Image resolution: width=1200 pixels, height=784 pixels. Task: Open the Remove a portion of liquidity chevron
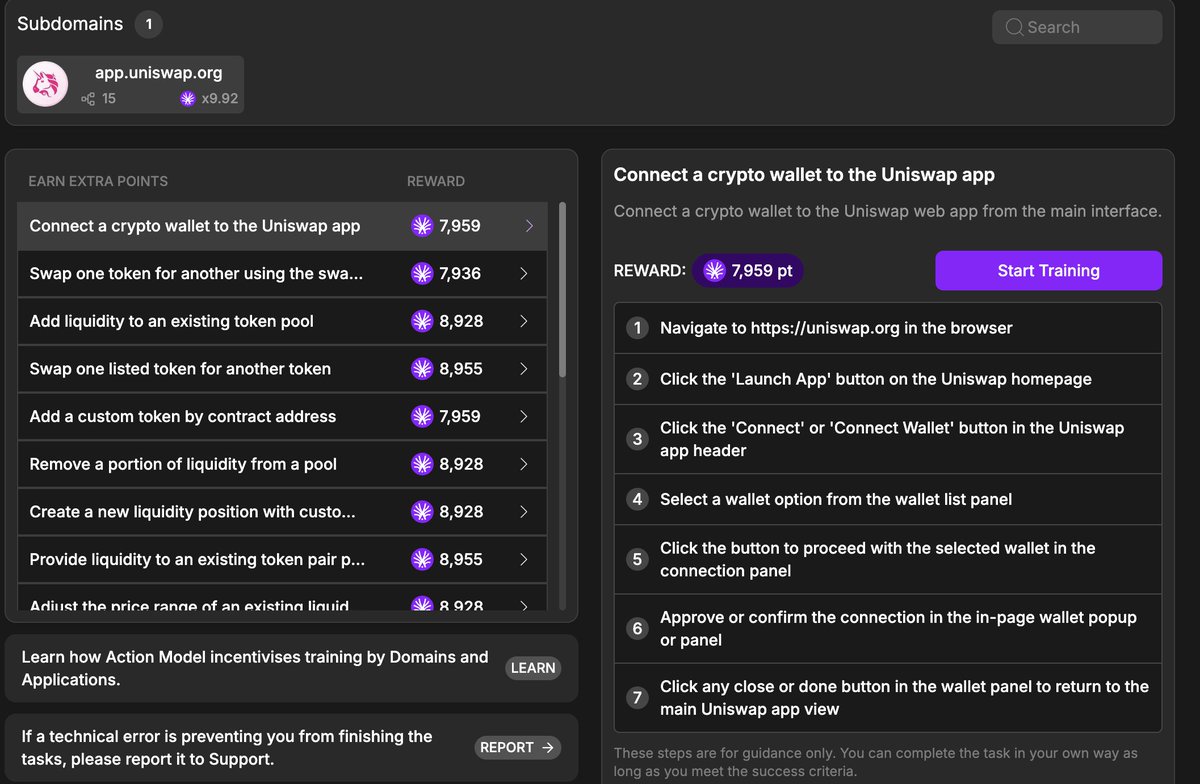pos(524,464)
